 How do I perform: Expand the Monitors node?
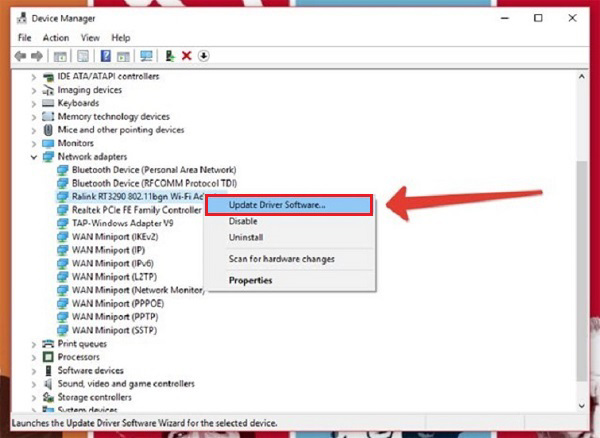pos(34,144)
